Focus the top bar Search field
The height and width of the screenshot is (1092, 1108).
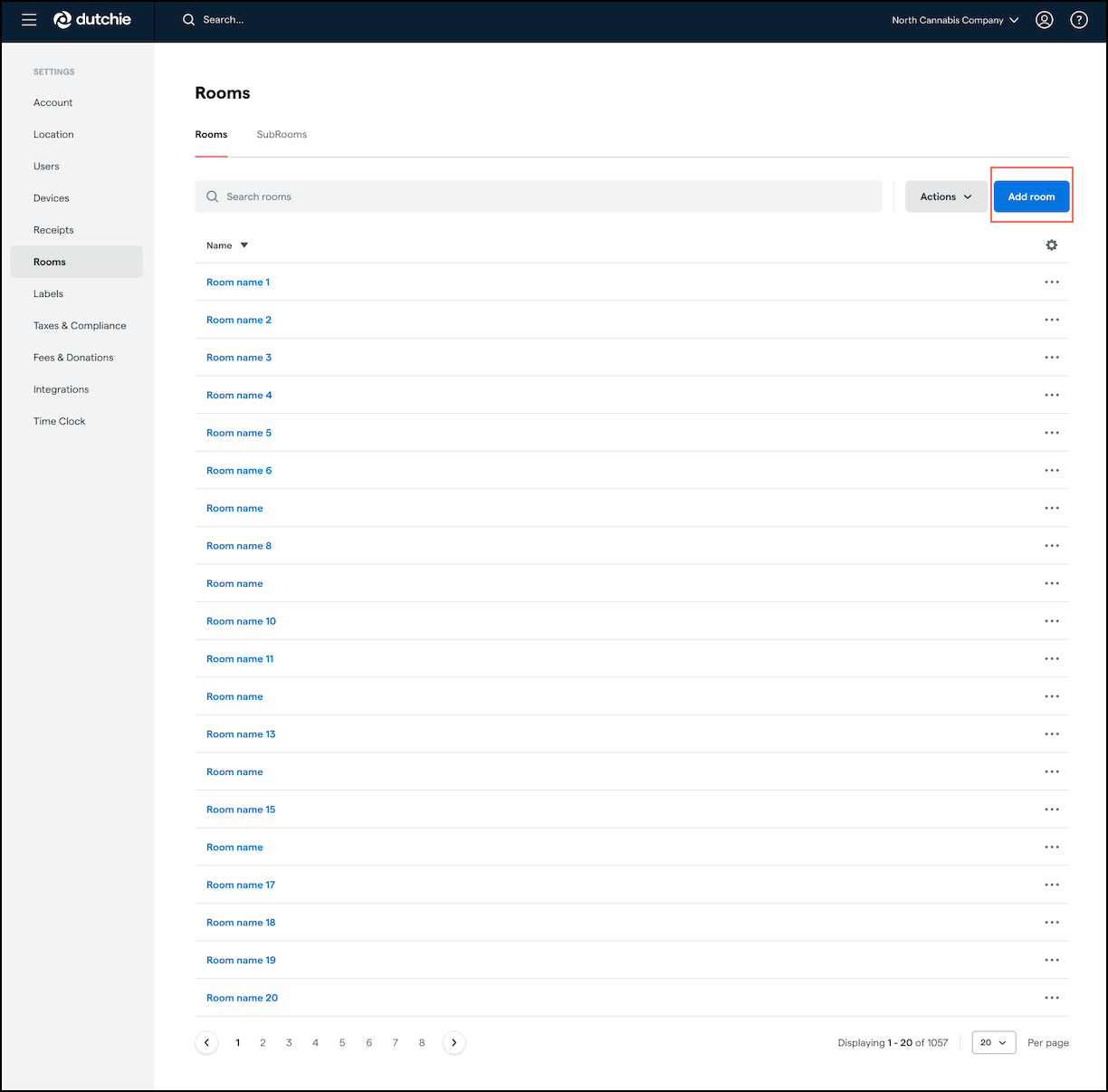point(224,20)
